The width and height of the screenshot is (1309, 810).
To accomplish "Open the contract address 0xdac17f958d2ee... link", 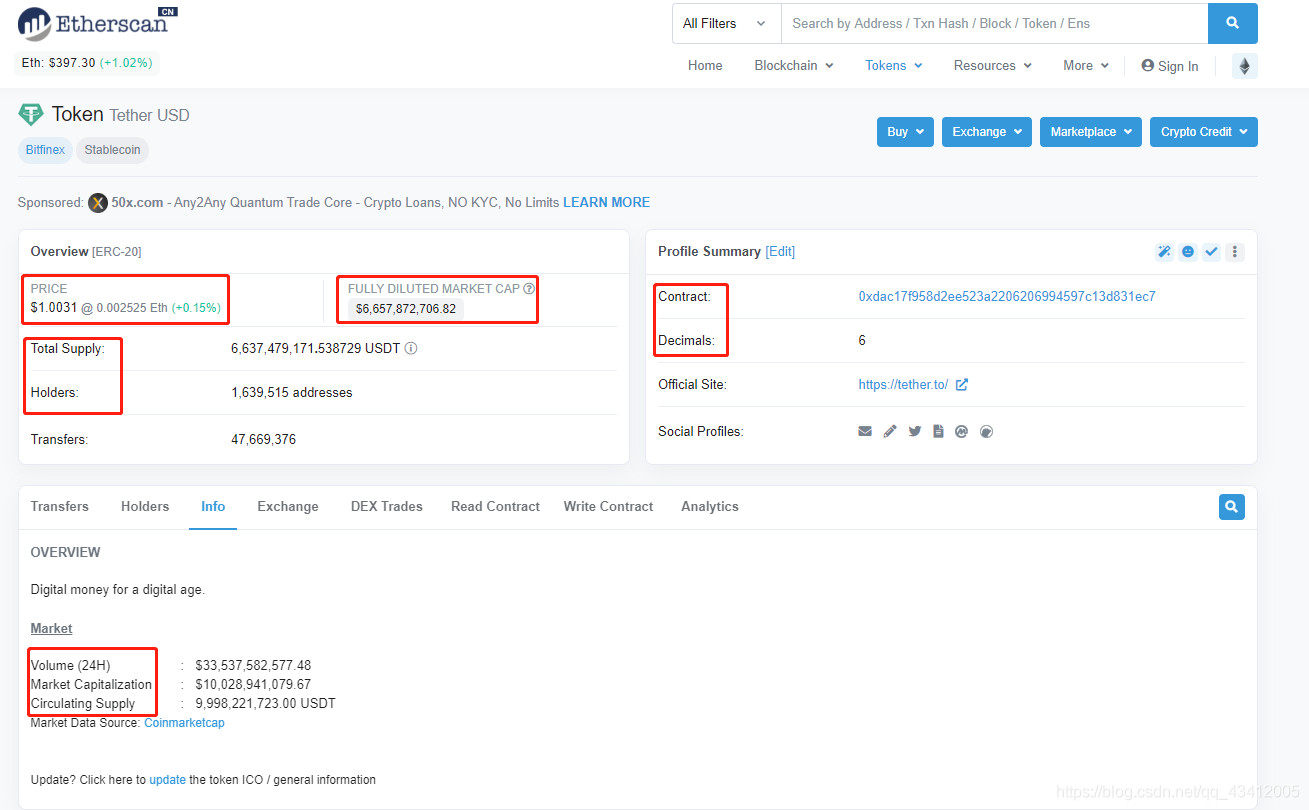I will pyautogui.click(x=1007, y=297).
